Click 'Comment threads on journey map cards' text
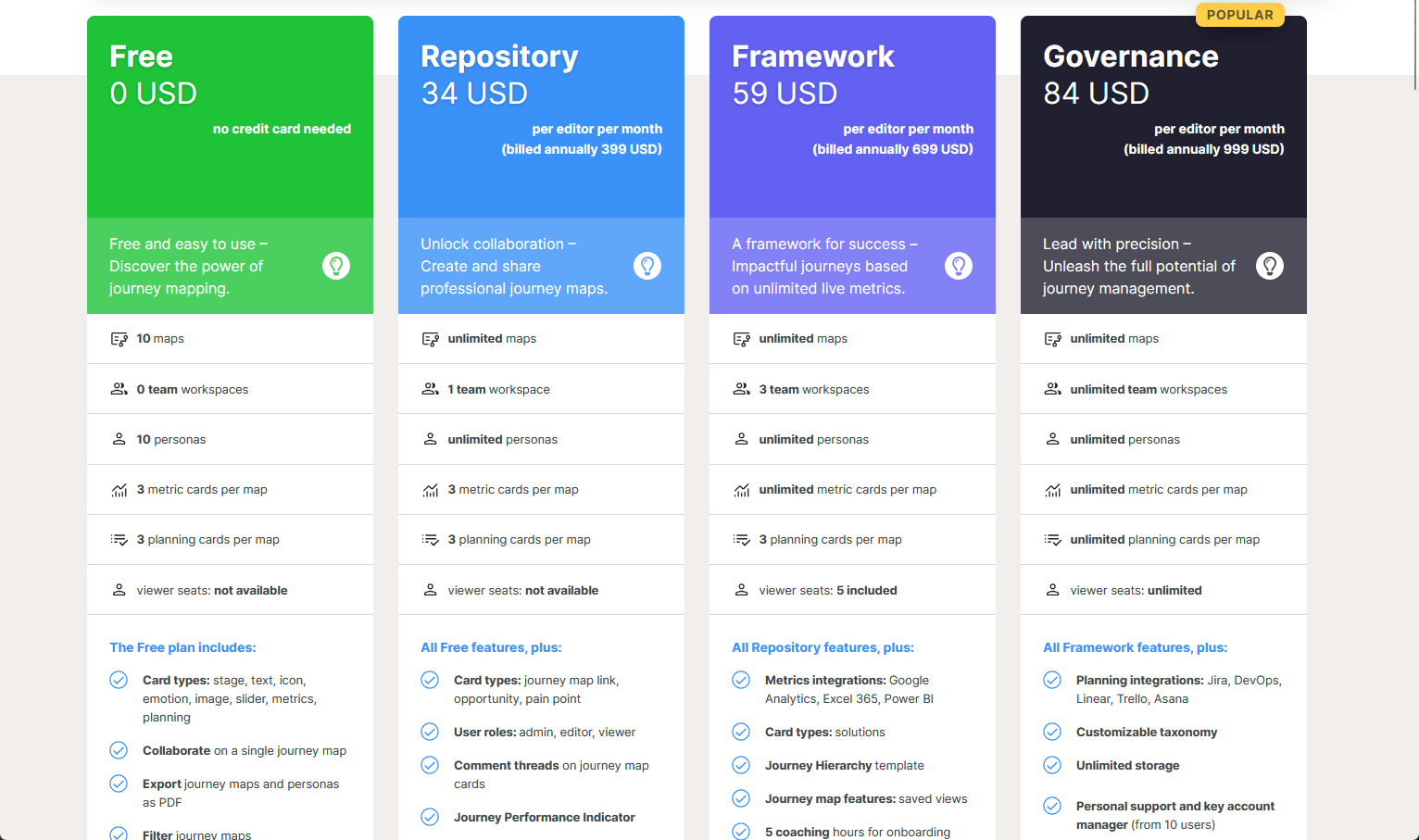This screenshot has width=1419, height=840. 551,774
